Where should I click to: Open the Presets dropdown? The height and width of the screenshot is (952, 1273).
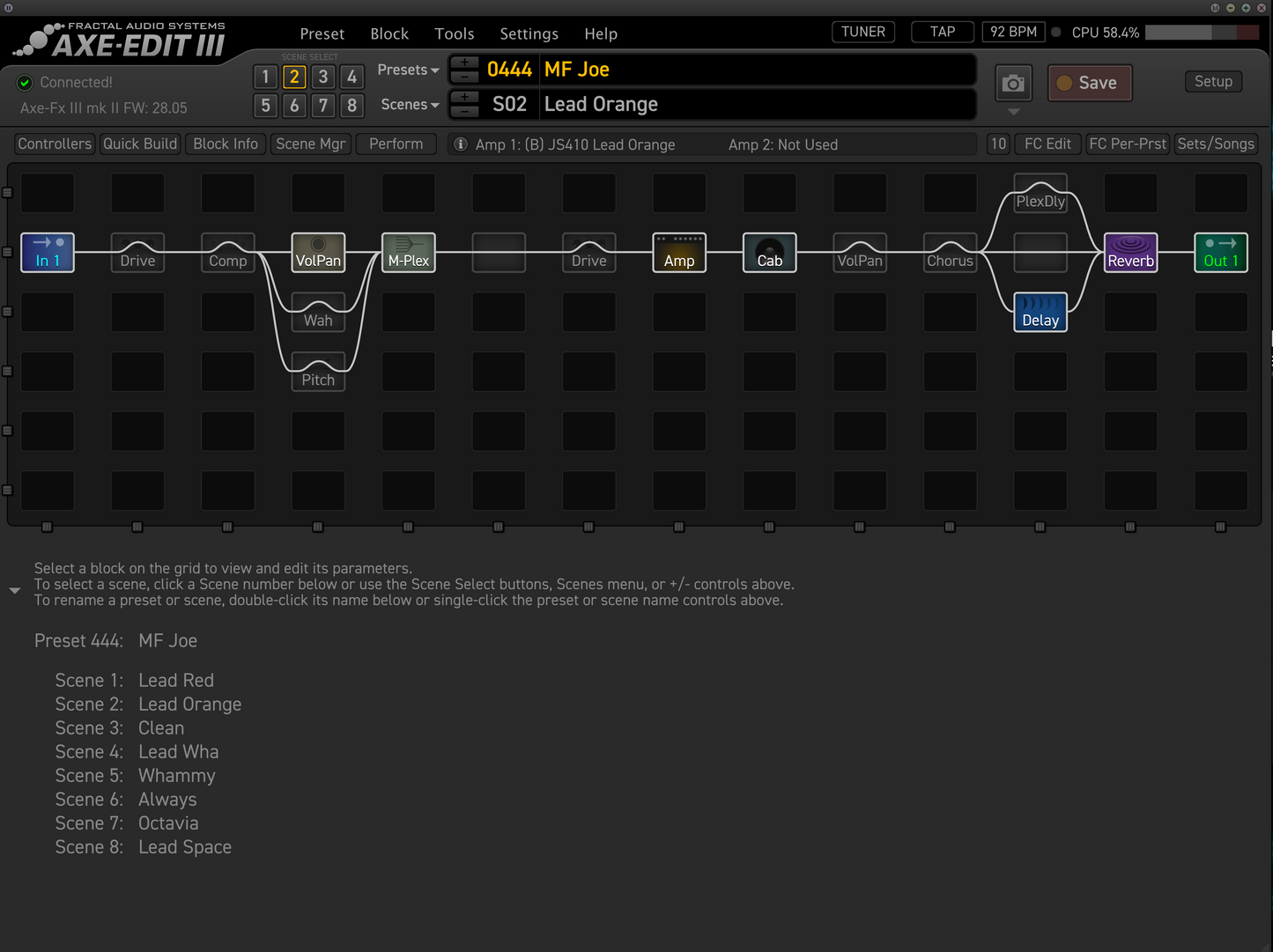tap(407, 70)
